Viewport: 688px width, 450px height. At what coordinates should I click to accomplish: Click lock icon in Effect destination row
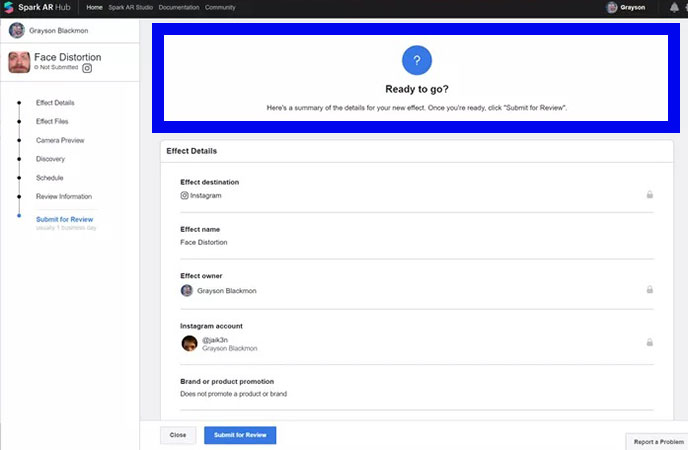tap(650, 194)
